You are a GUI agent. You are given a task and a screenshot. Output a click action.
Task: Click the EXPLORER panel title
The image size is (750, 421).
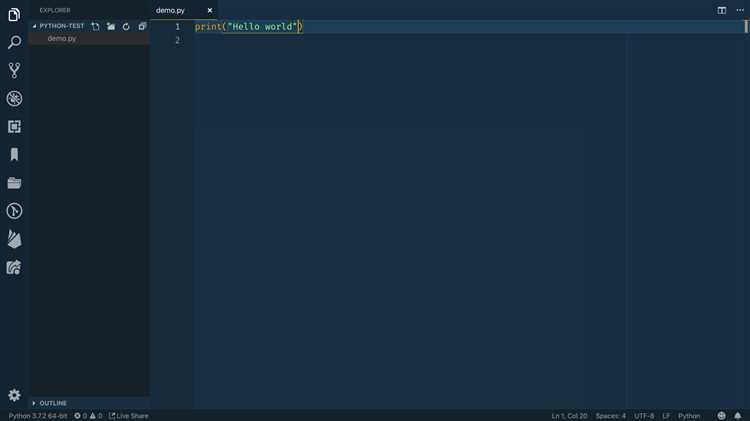tap(55, 10)
